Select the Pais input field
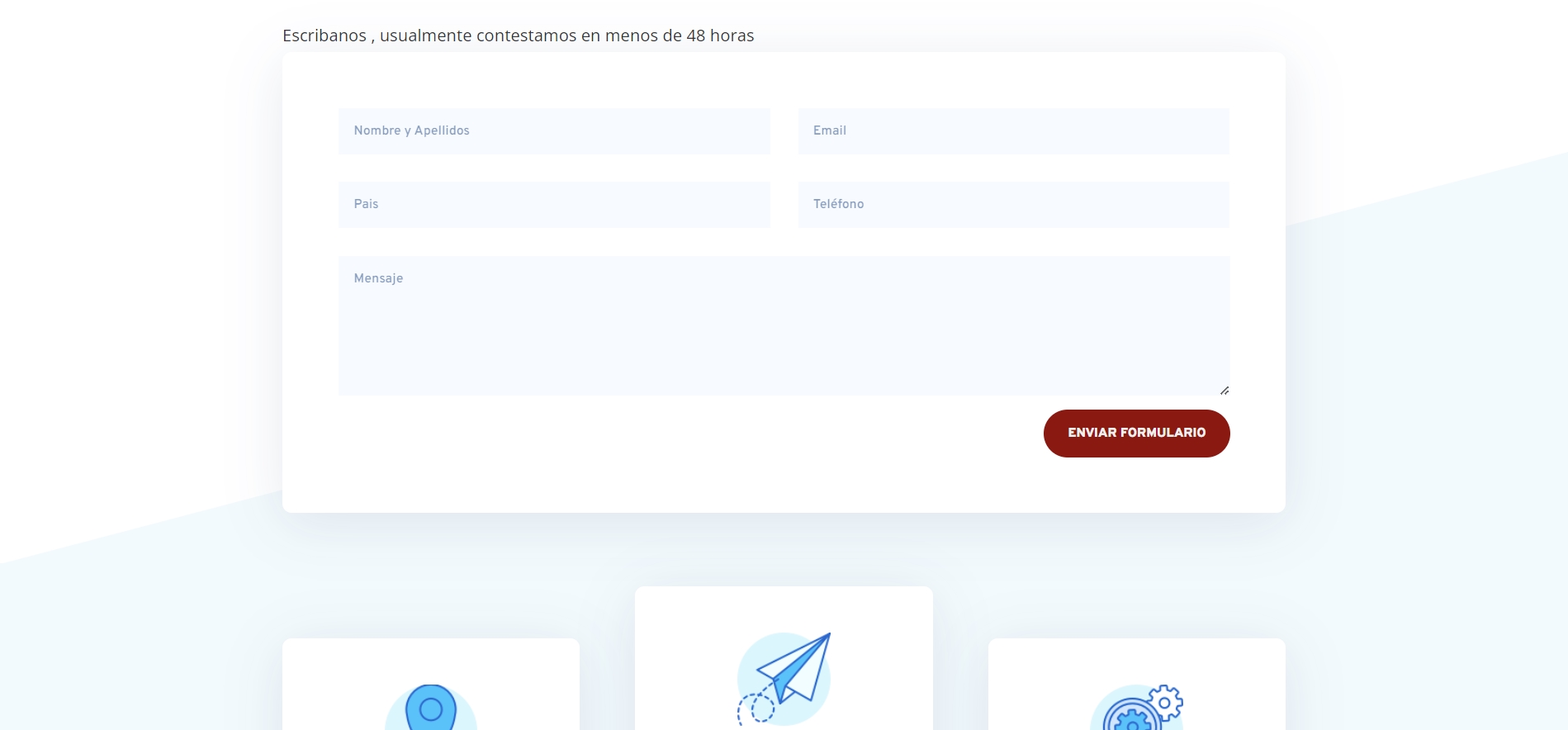1568x730 pixels. point(554,204)
